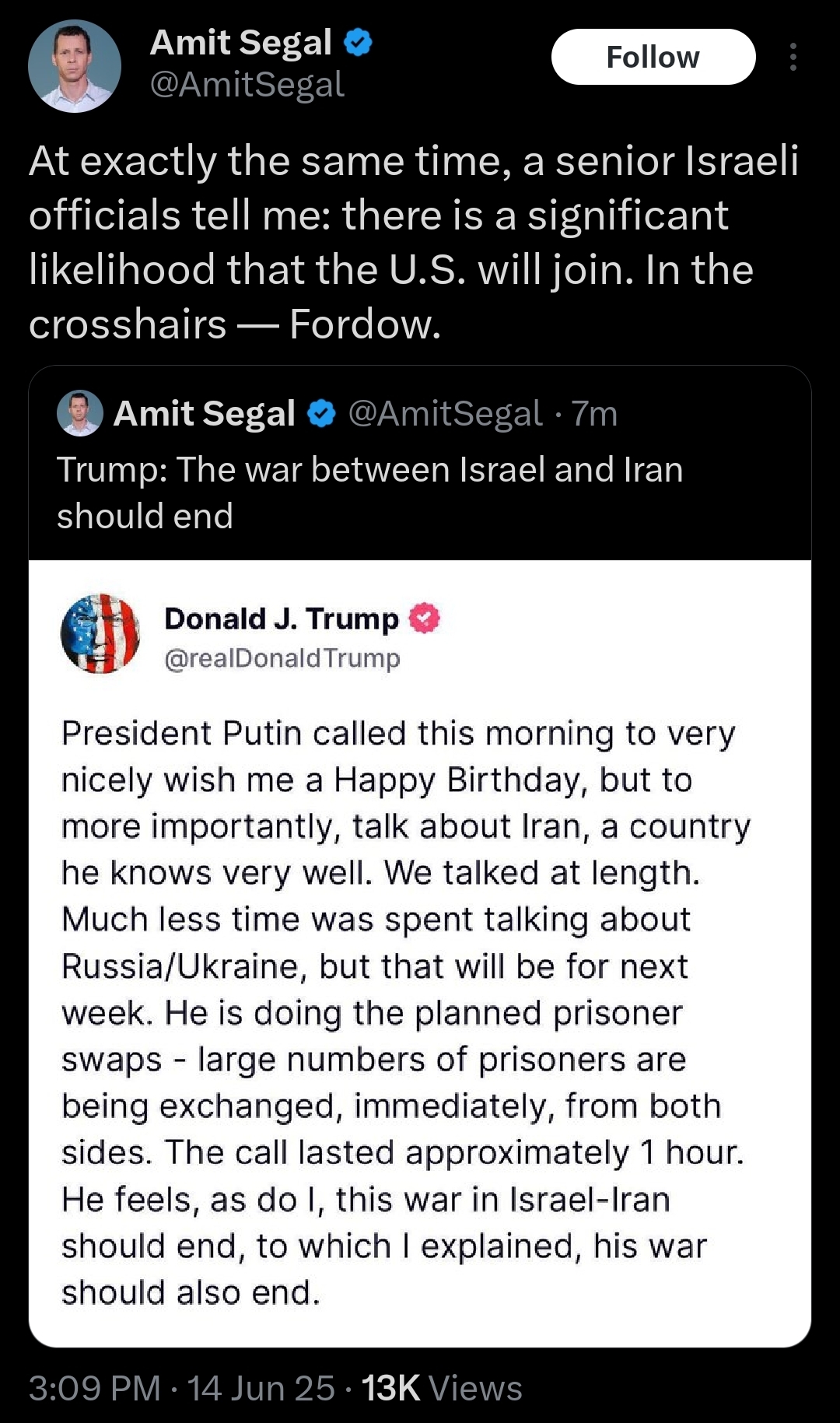Click the Amit Segal name in the quoted tweet

205,413
